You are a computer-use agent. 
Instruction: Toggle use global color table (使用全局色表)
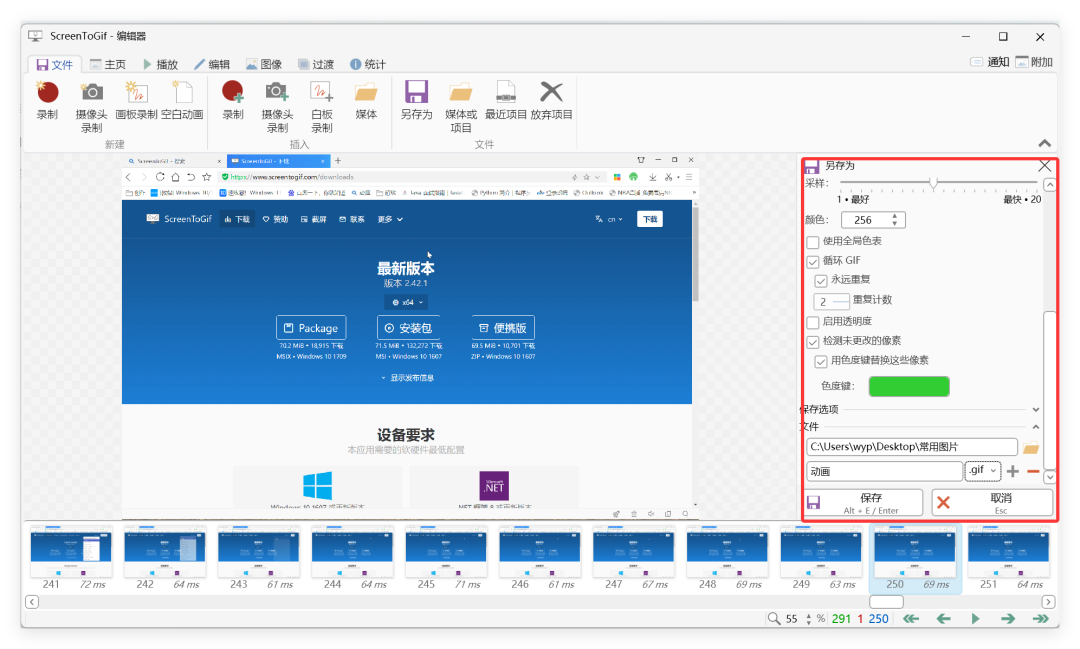click(x=813, y=242)
